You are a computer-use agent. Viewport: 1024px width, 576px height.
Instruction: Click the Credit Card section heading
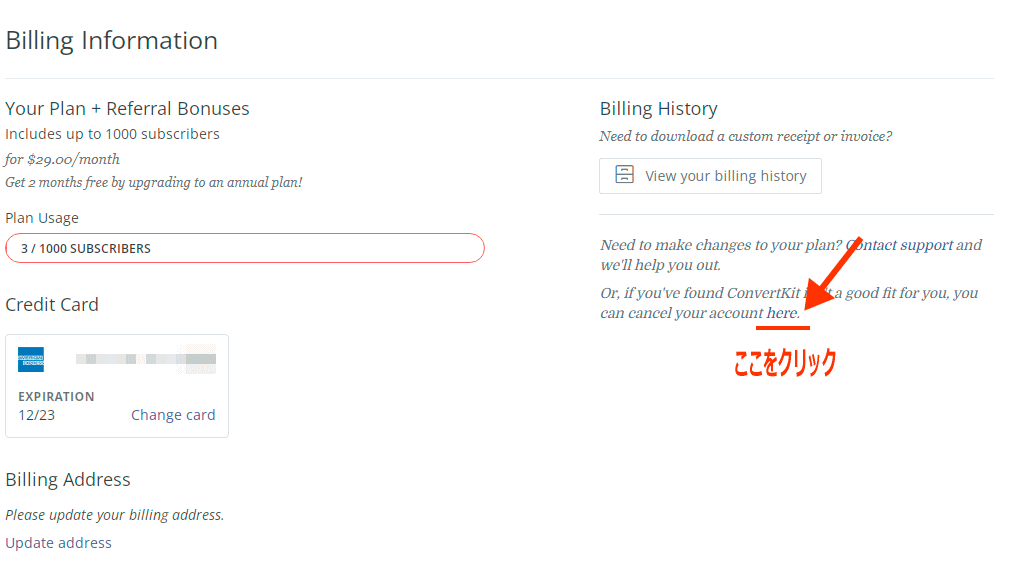[x=52, y=304]
